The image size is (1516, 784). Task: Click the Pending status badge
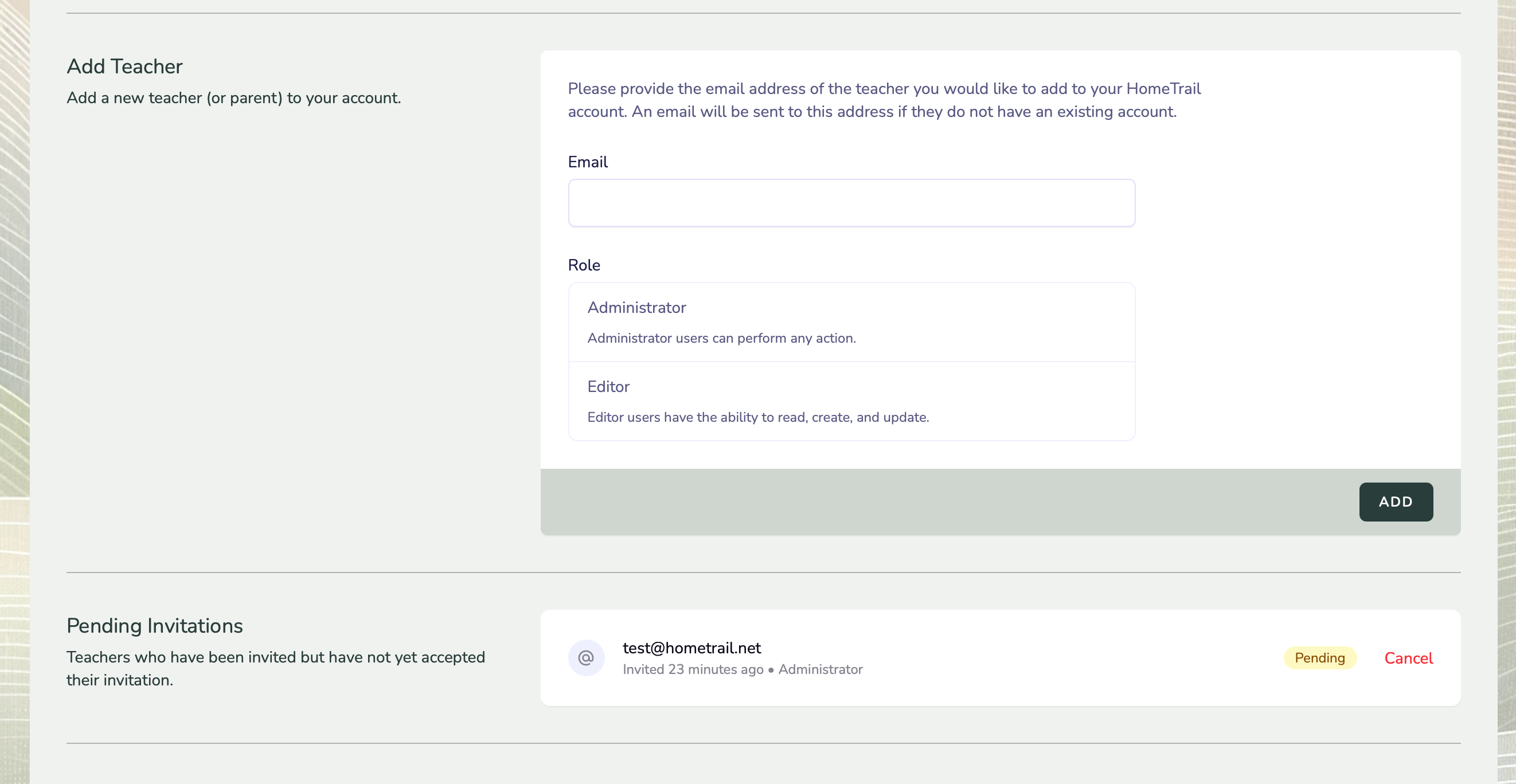pyautogui.click(x=1320, y=657)
